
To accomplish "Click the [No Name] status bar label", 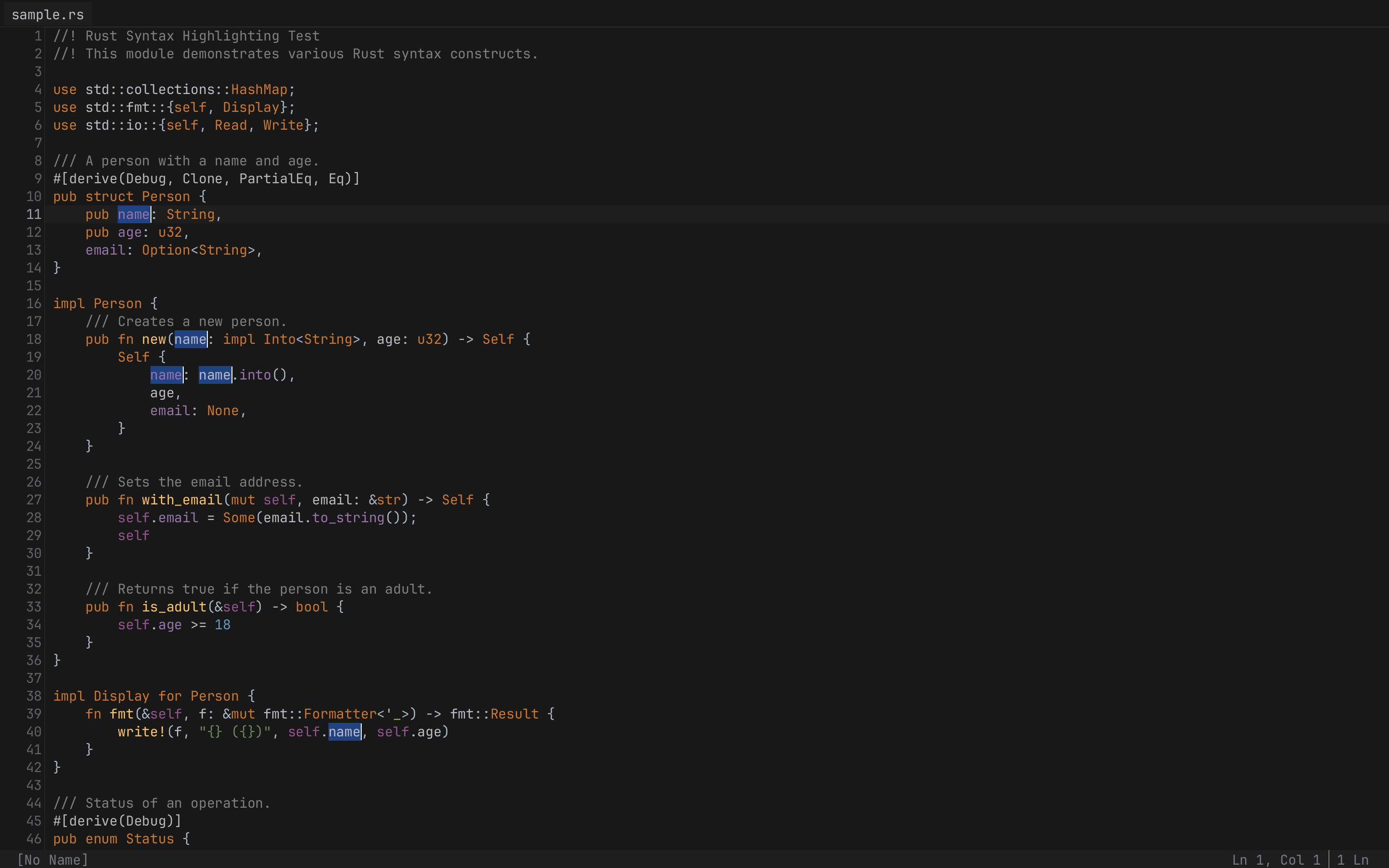I will (x=52, y=859).
